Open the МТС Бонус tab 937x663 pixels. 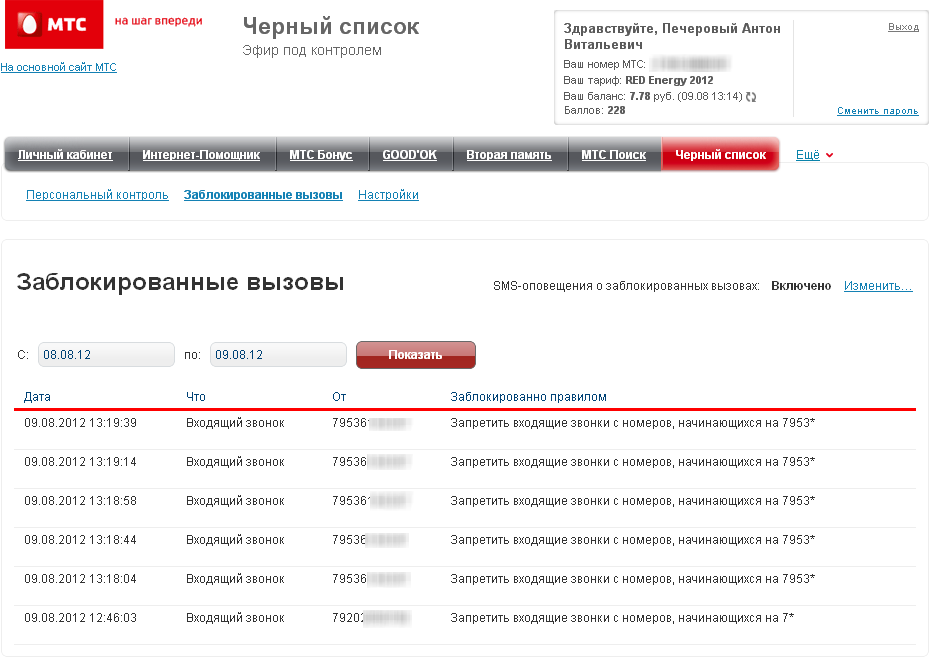coord(321,155)
